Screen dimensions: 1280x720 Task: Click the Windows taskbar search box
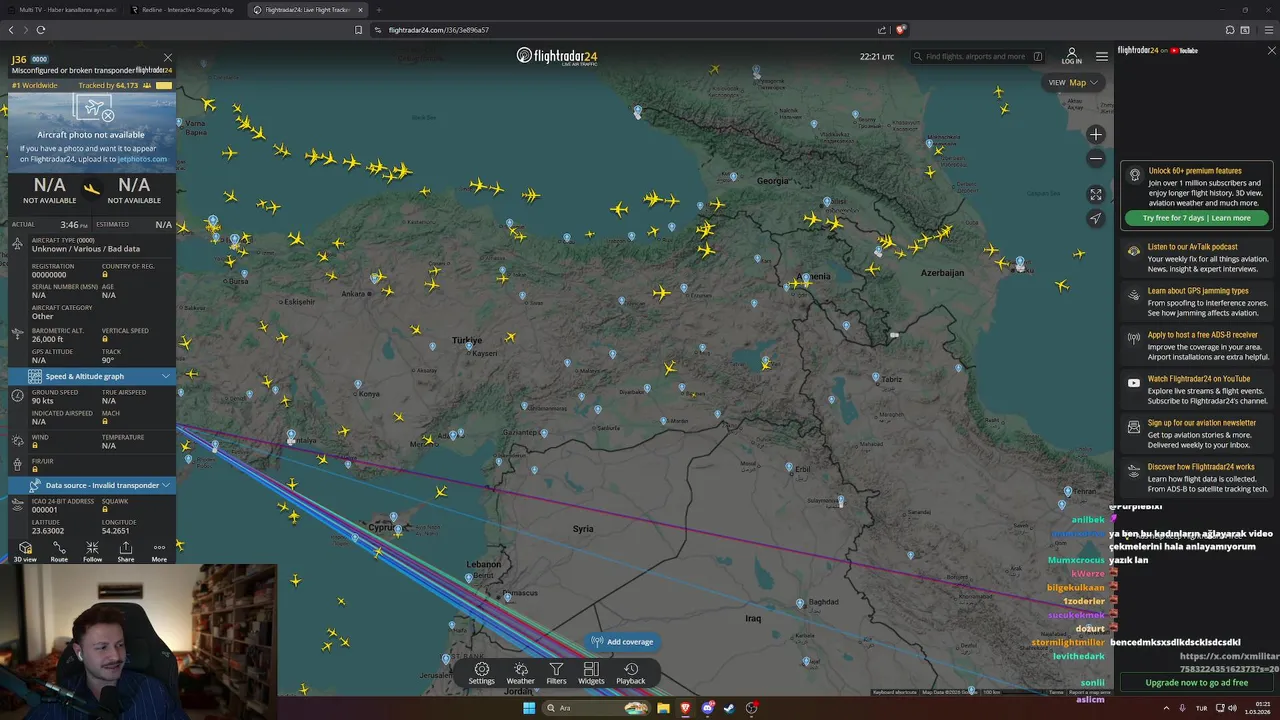coord(597,708)
